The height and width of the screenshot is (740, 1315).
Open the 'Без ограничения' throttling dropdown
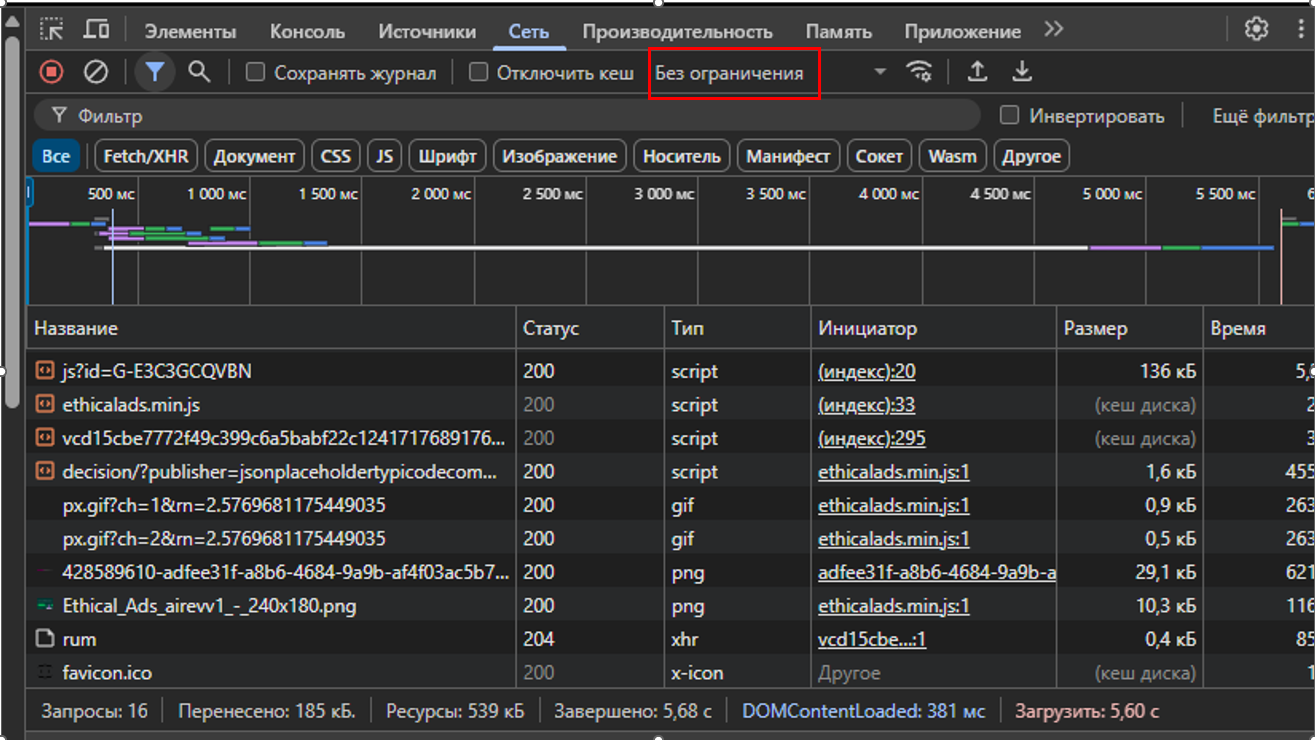click(770, 73)
